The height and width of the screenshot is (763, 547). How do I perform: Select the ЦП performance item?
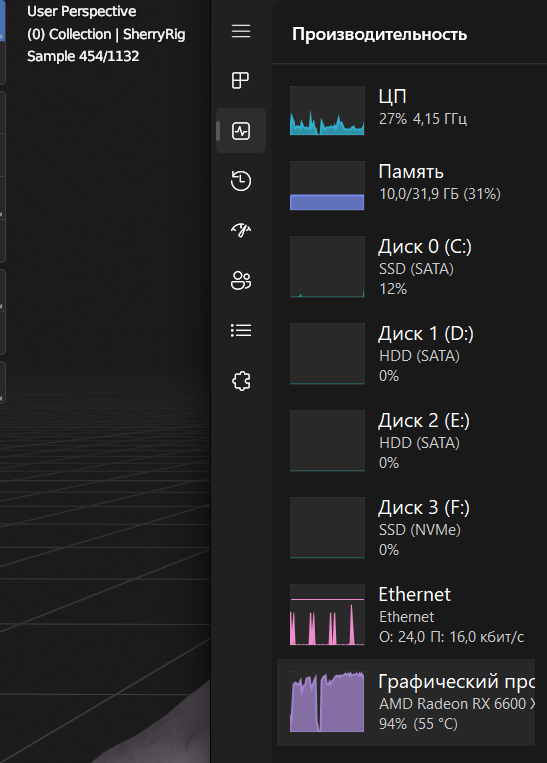tap(406, 110)
